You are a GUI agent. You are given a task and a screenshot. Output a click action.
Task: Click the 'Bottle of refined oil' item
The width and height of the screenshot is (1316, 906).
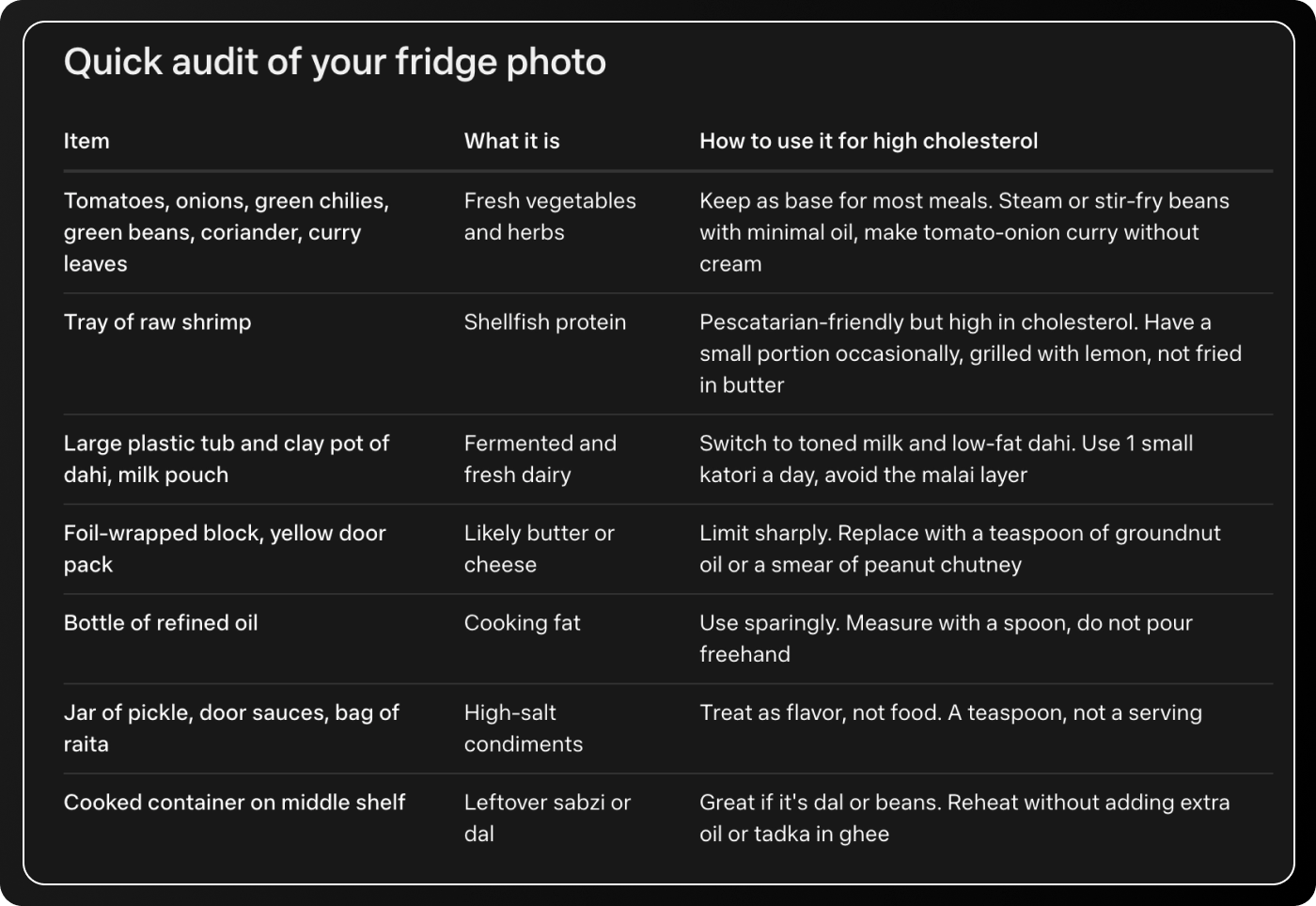[x=161, y=623]
